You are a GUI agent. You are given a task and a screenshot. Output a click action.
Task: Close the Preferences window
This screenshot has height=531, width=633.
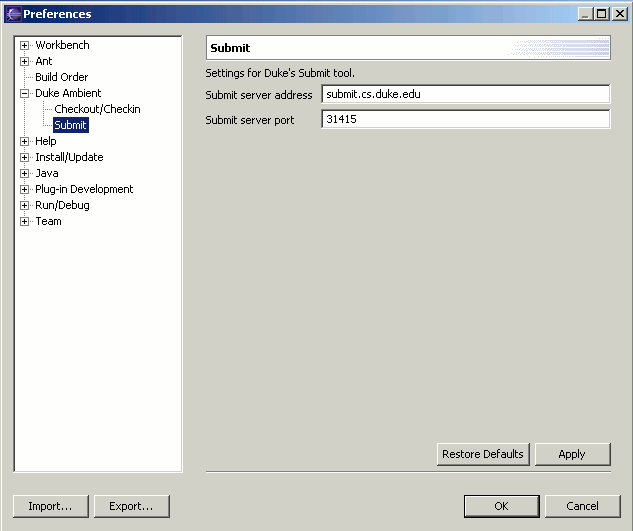(x=620, y=14)
